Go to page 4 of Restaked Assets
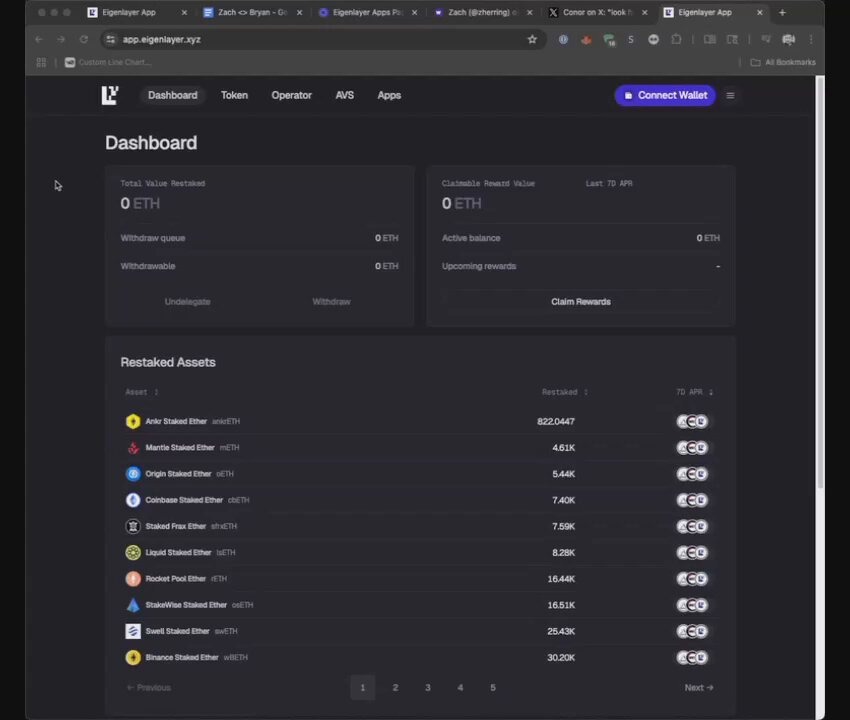 click(x=460, y=687)
